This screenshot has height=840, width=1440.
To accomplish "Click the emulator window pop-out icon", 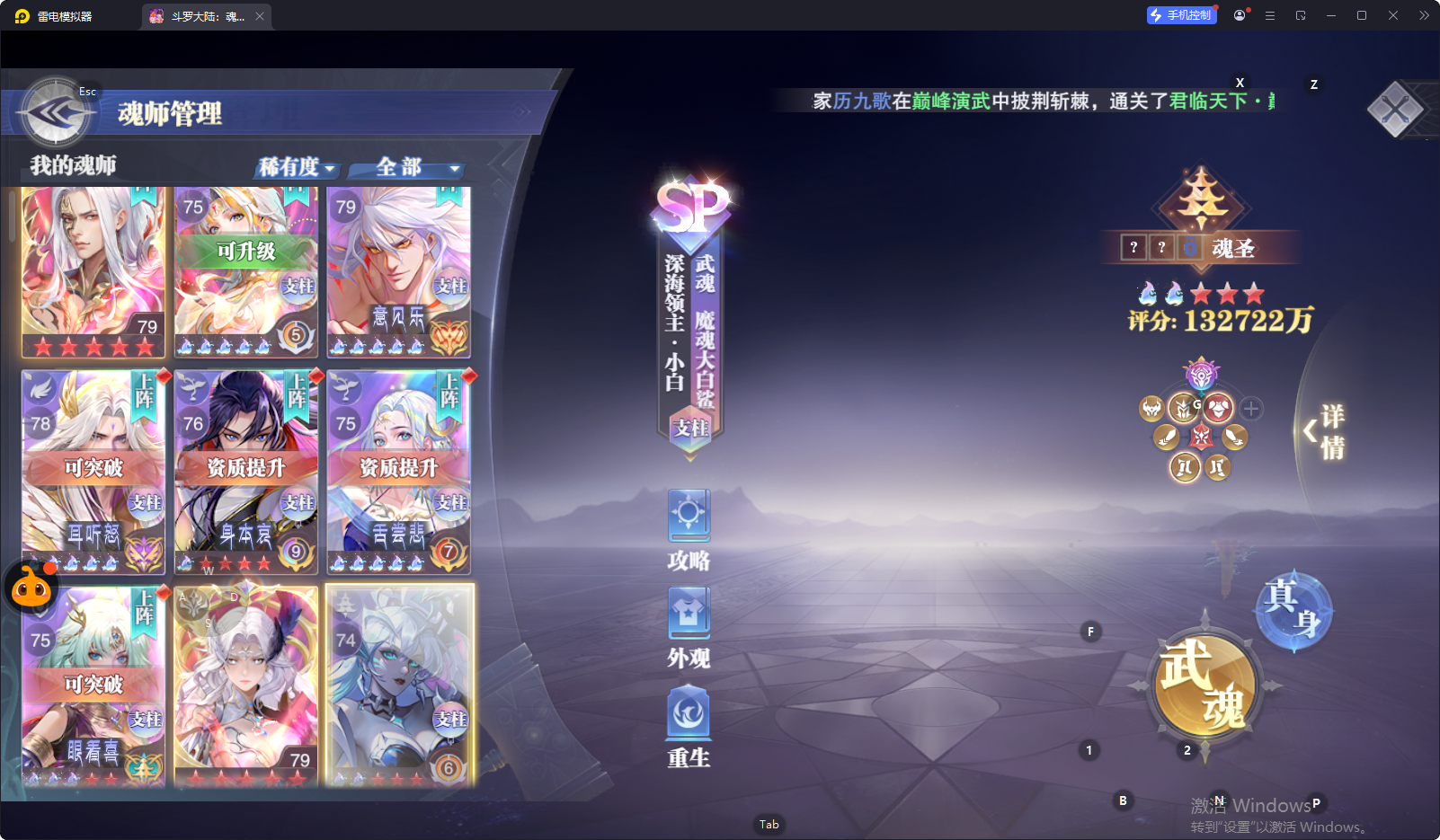I will pyautogui.click(x=1301, y=15).
